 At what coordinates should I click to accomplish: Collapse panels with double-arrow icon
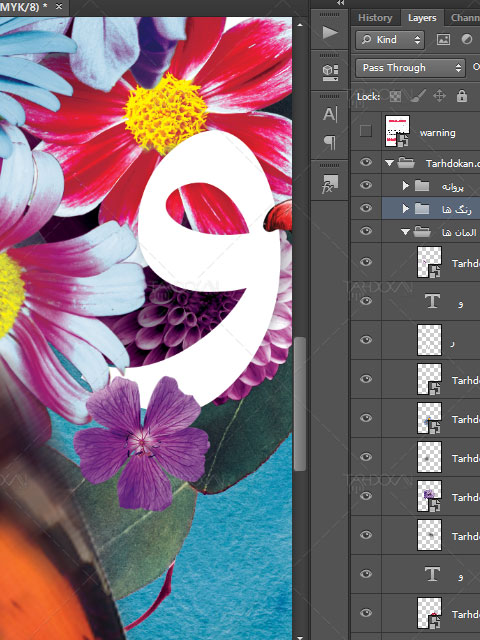point(340,3)
